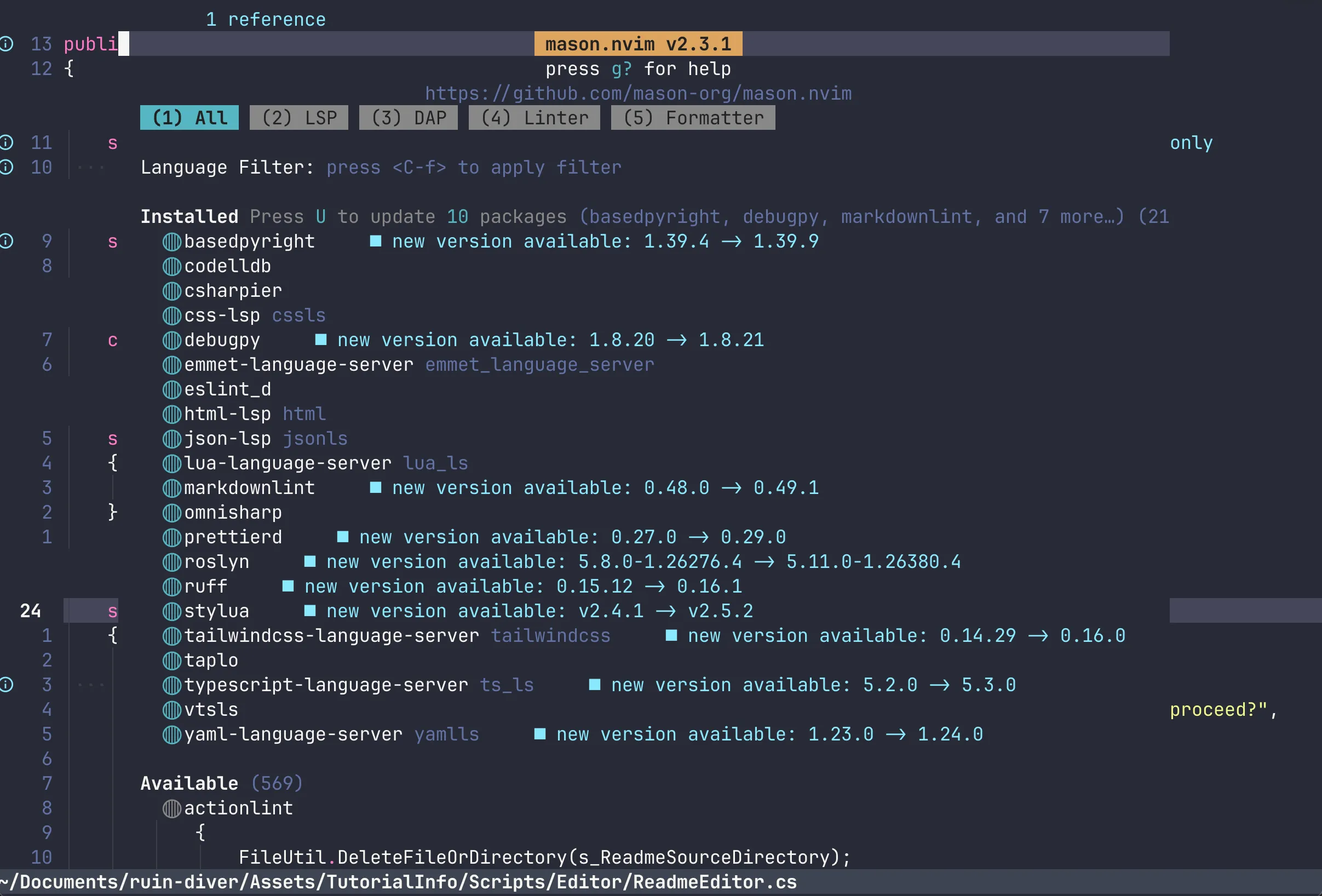Click the package icon beside markdownlint
This screenshot has height=896, width=1322.
[172, 488]
